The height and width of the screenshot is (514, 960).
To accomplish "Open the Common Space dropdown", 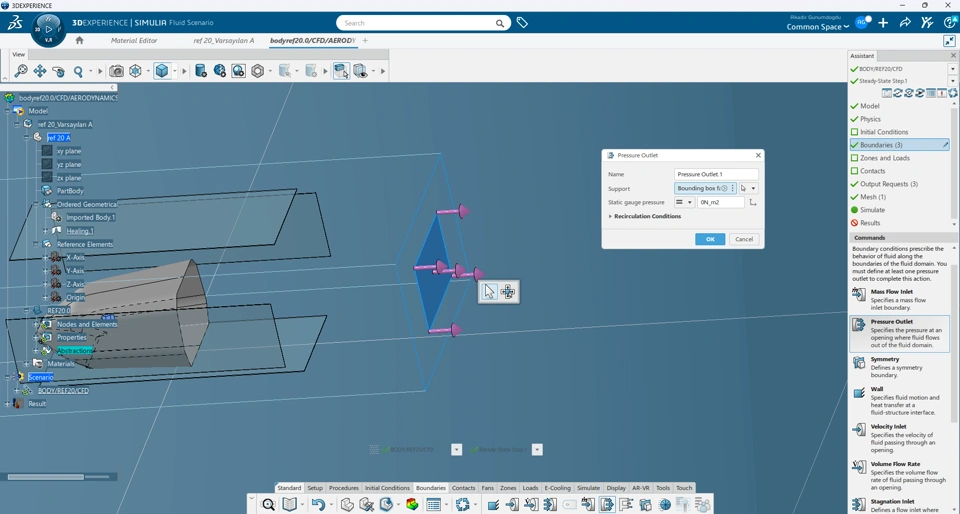I will 818,27.
